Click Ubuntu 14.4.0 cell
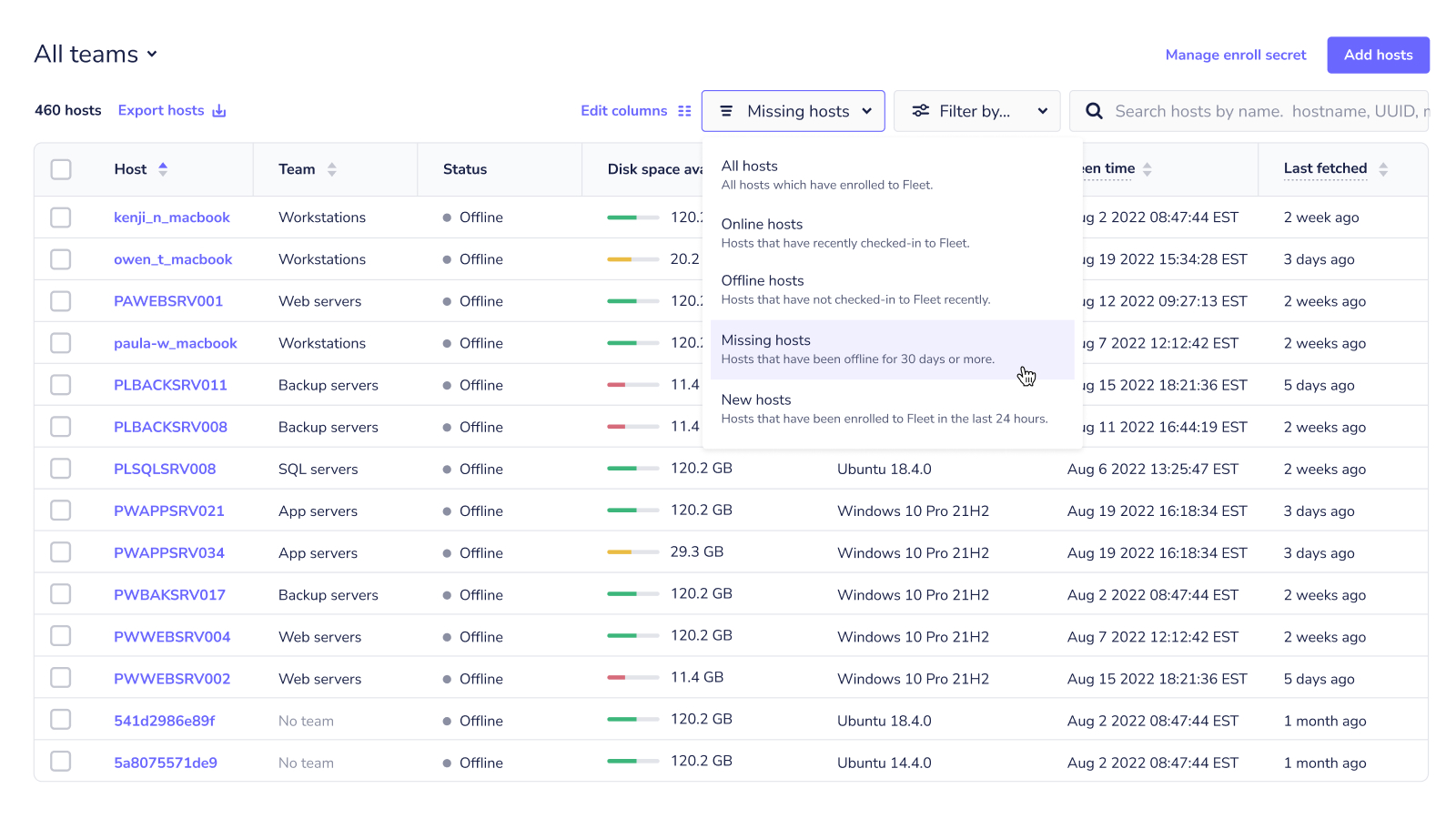1456x819 pixels. point(885,763)
